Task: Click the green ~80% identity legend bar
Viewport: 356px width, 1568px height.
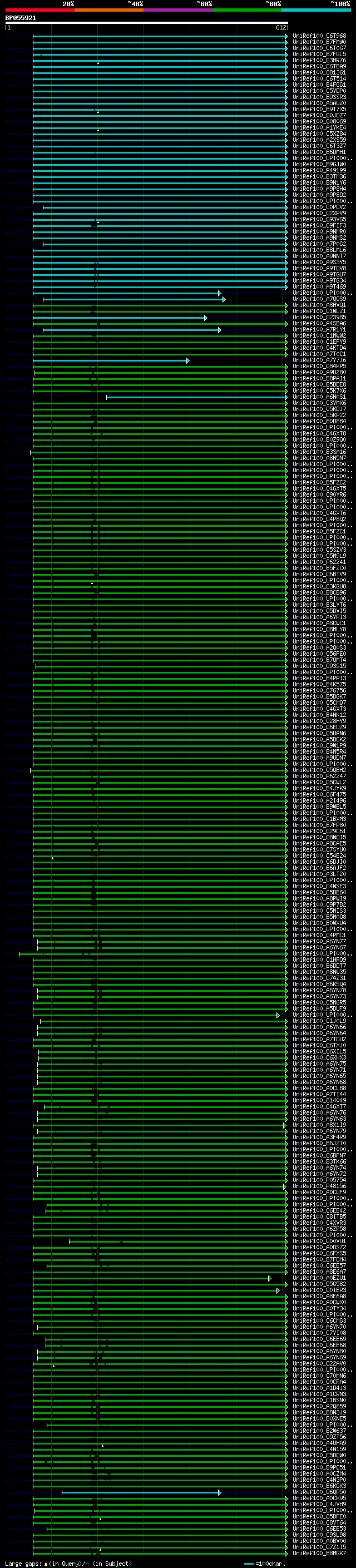Action: click(x=247, y=10)
